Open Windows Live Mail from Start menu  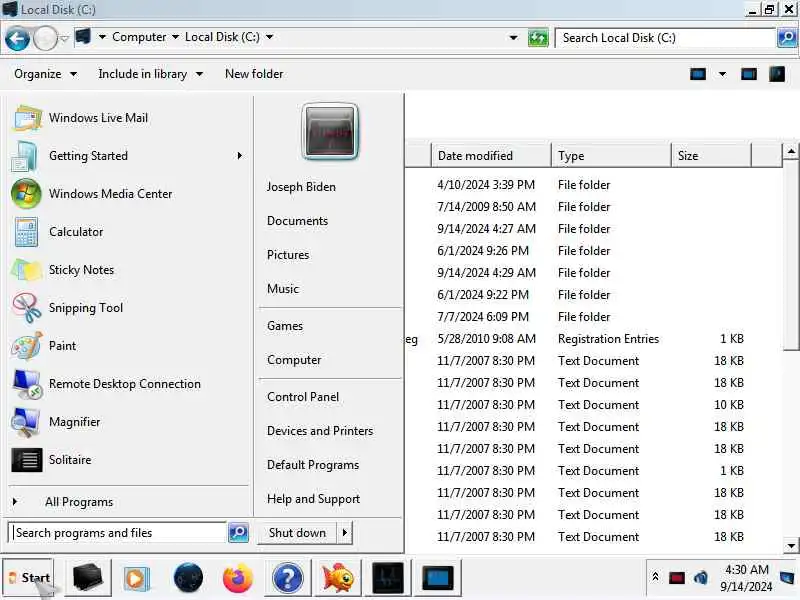pos(128,118)
